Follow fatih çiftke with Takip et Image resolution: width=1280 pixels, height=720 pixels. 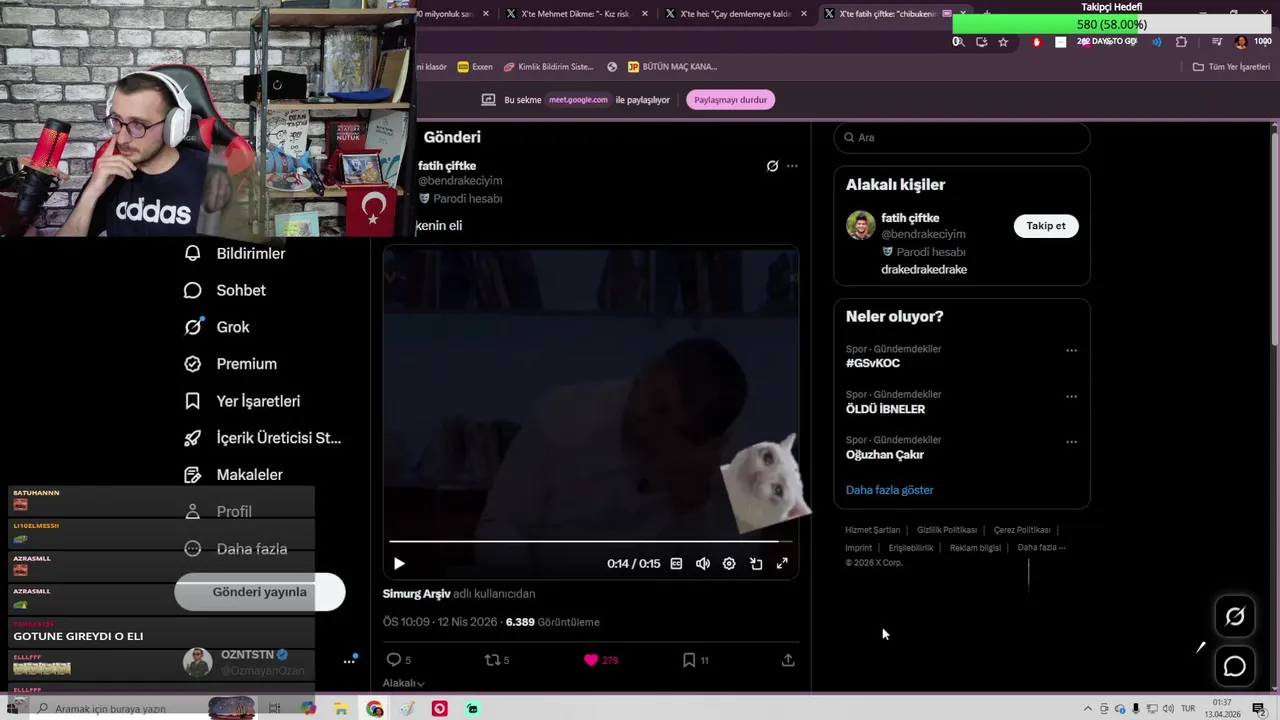pyautogui.click(x=1046, y=226)
